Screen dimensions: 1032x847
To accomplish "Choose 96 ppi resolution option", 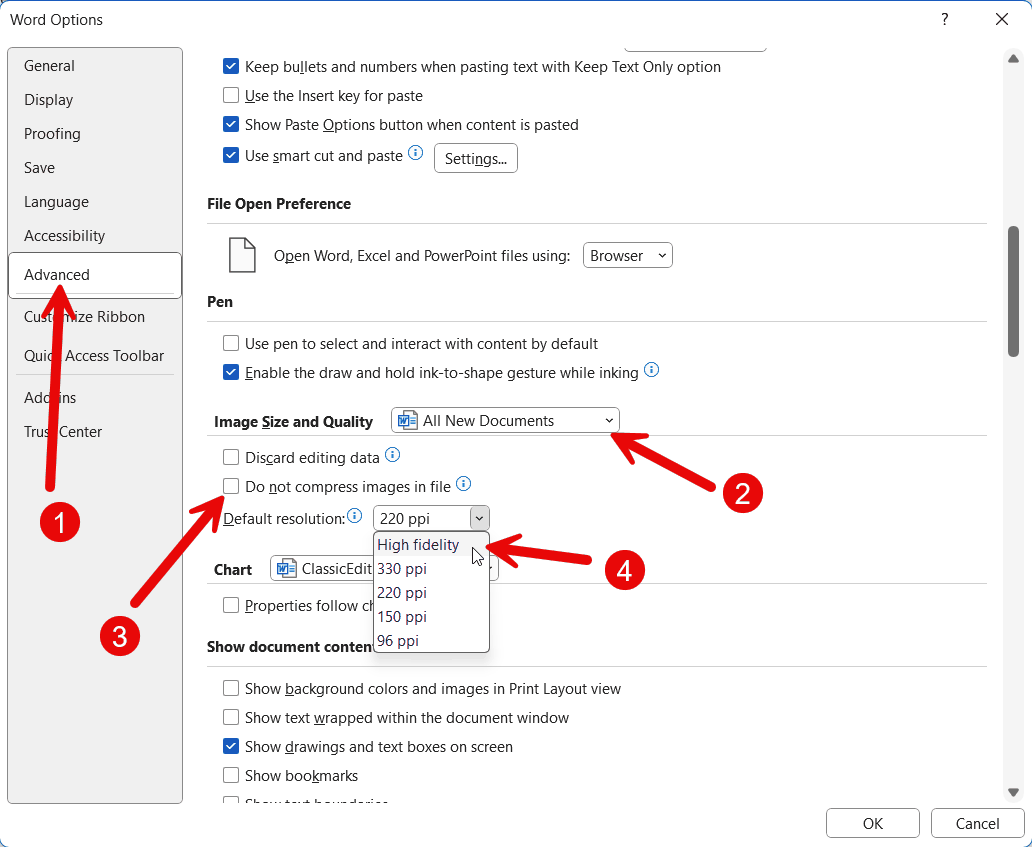I will tap(430, 640).
